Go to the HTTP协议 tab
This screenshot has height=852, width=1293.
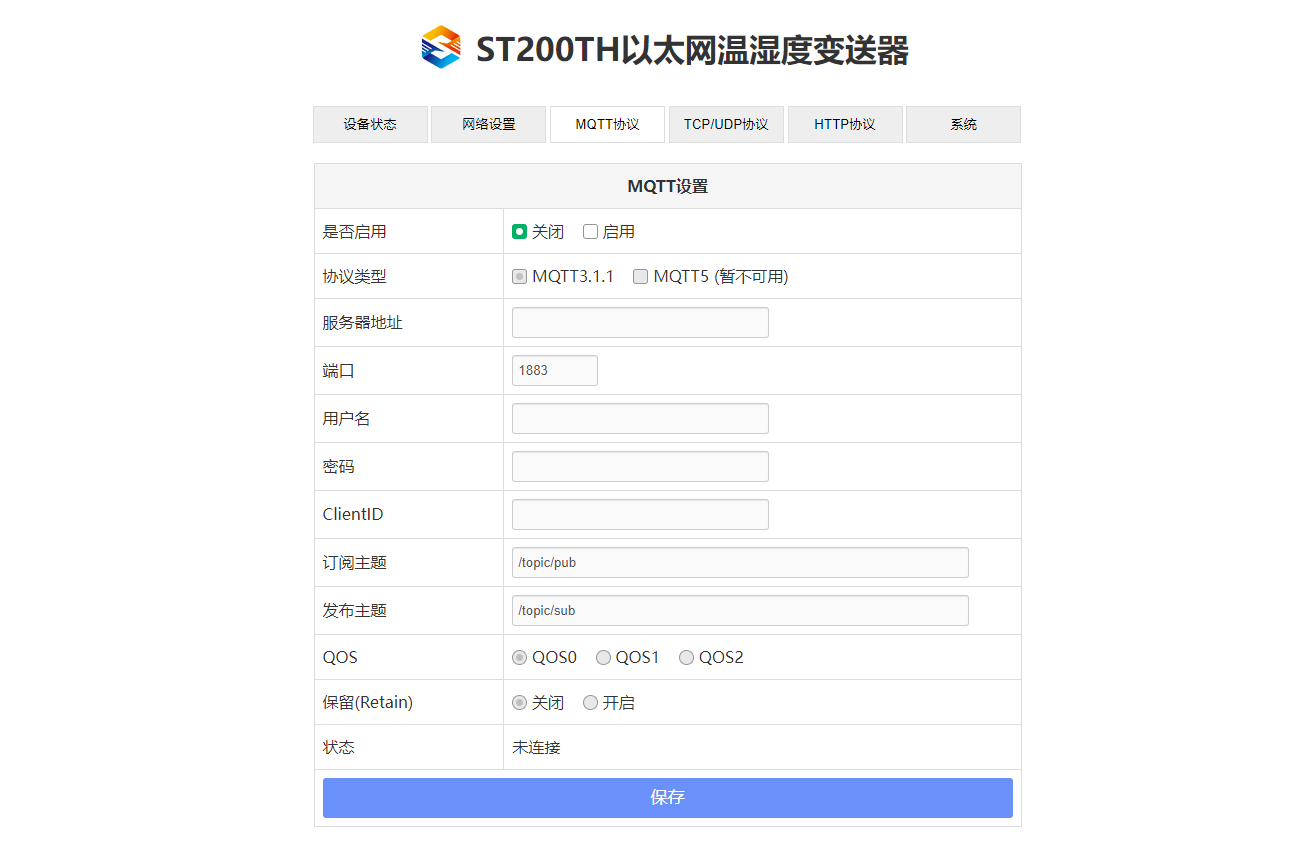click(x=845, y=125)
